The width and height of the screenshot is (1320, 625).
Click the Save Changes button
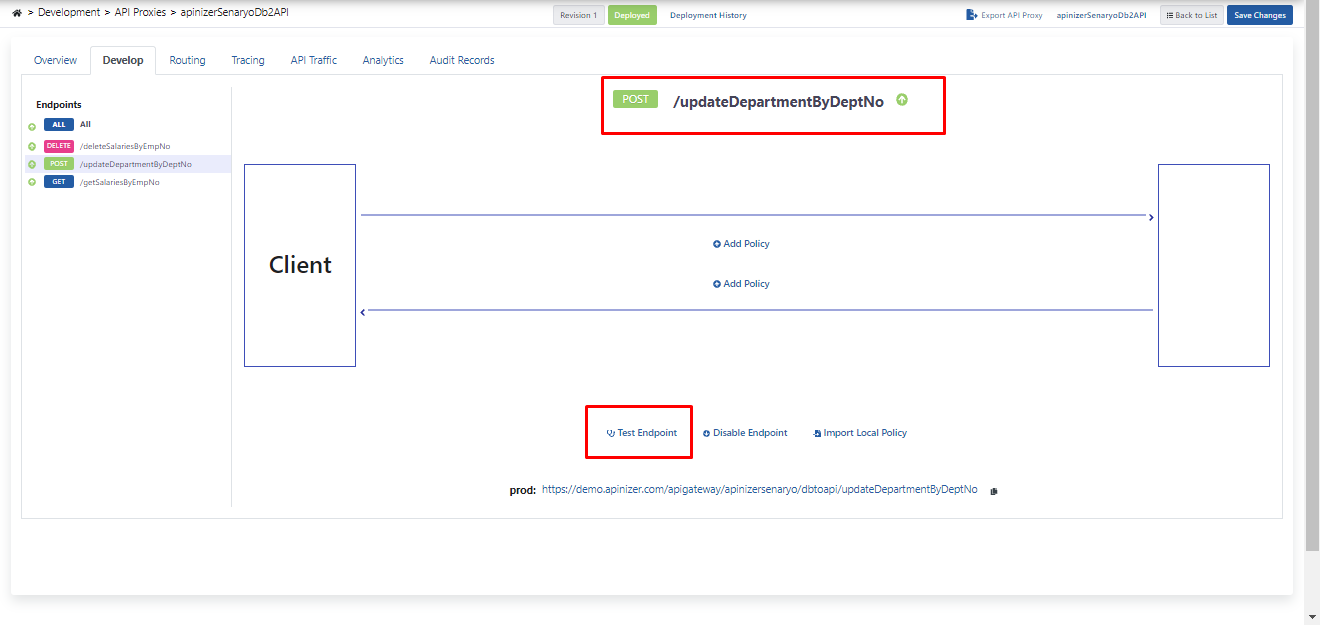[1259, 15]
